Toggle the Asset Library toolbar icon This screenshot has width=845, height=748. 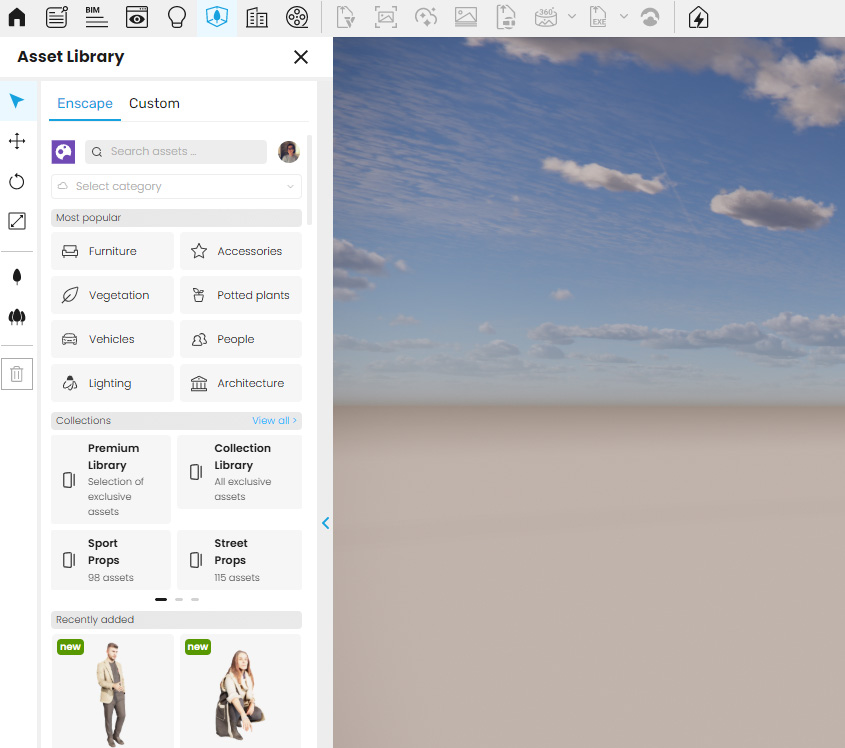[x=217, y=17]
